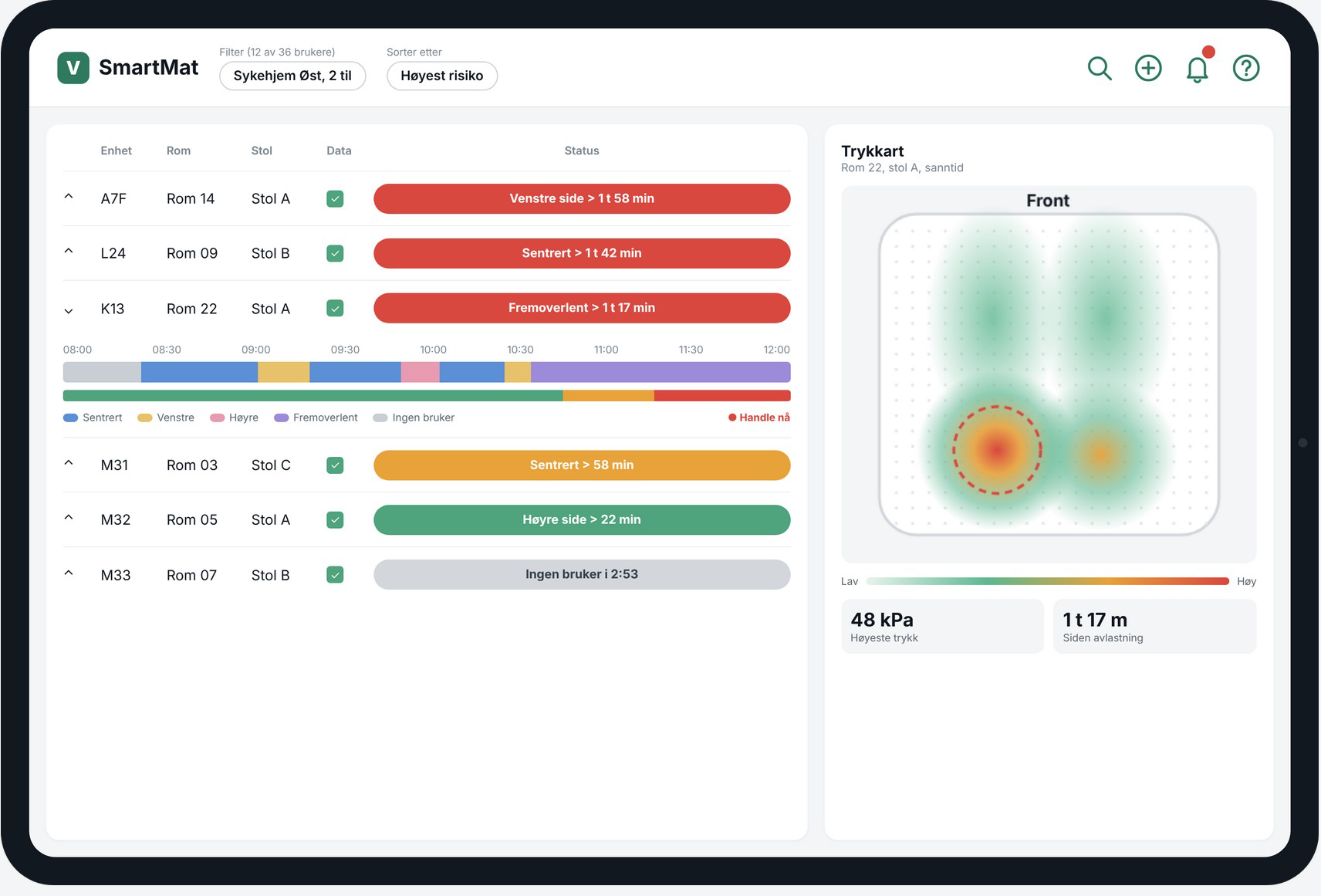Open notifications bell icon
Viewport: 1321px width, 896px height.
(1198, 68)
